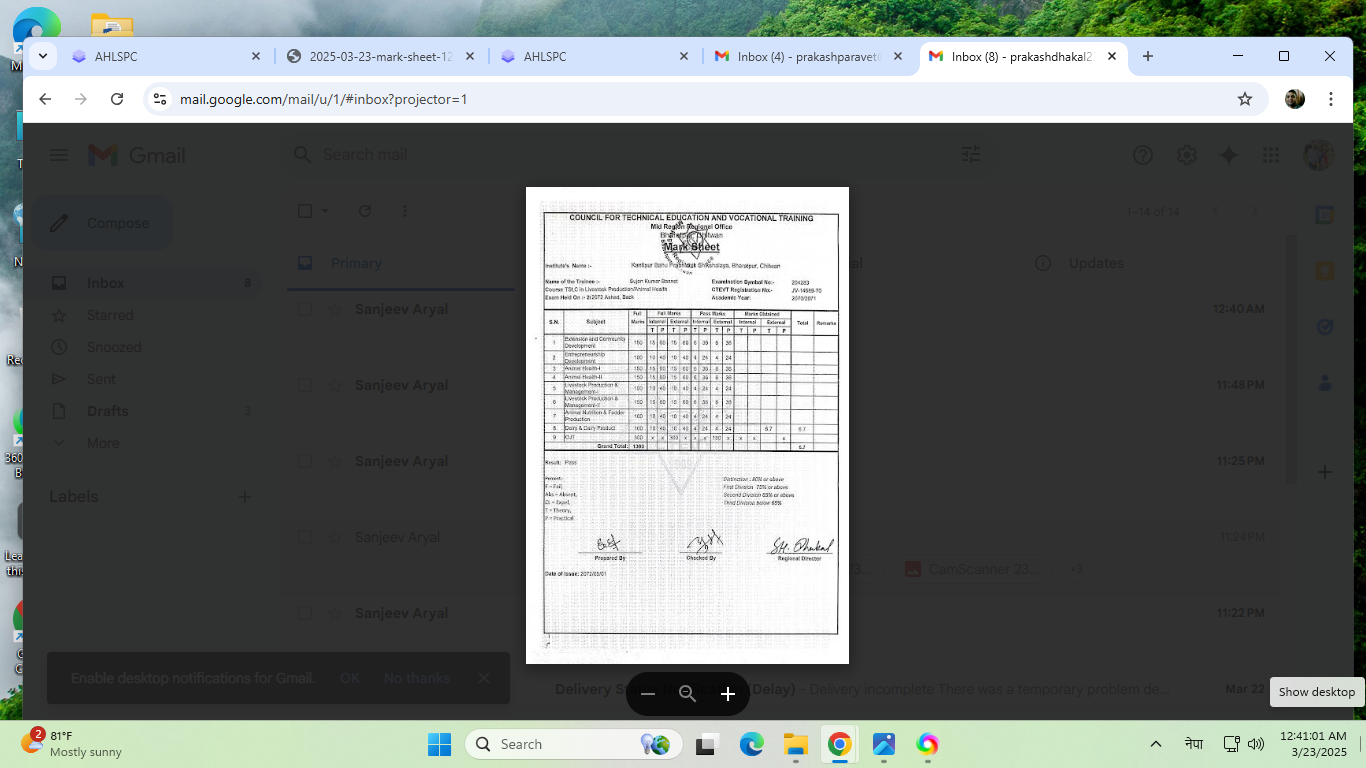This screenshot has width=1366, height=768.
Task: Open the Starred folder
Action: click(110, 315)
